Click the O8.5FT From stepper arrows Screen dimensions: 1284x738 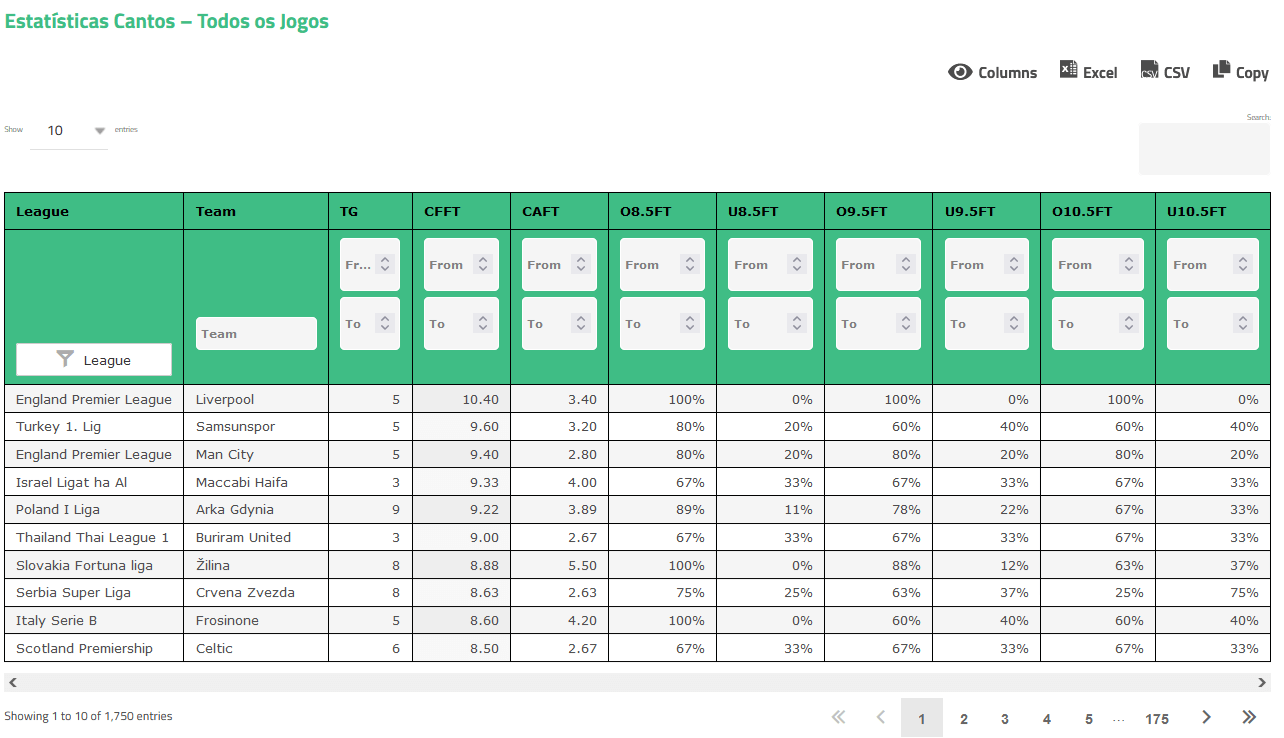689,264
